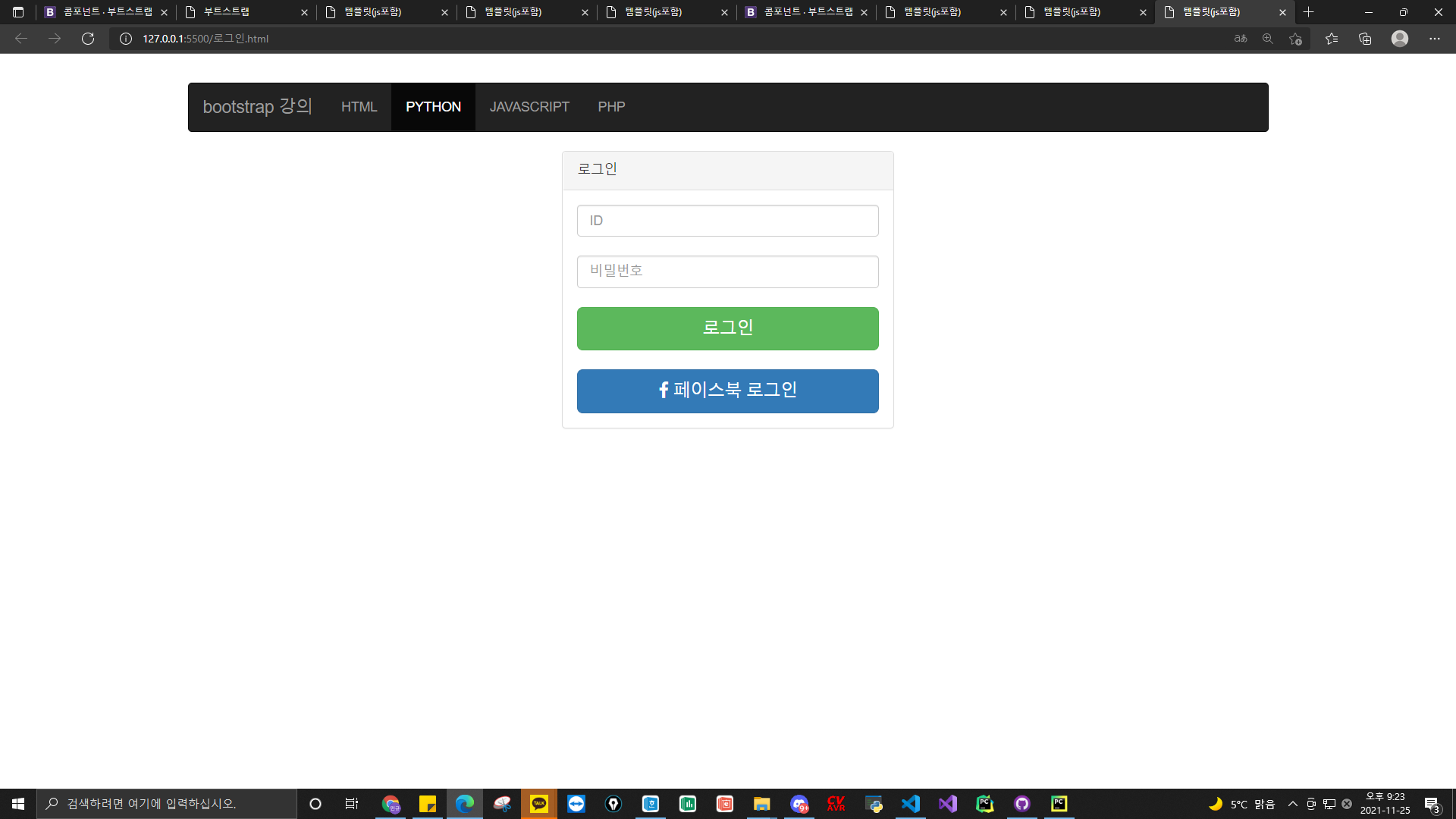1456x819 pixels.
Task: Open the browser settings ellipsis menu
Action: coord(1435,39)
